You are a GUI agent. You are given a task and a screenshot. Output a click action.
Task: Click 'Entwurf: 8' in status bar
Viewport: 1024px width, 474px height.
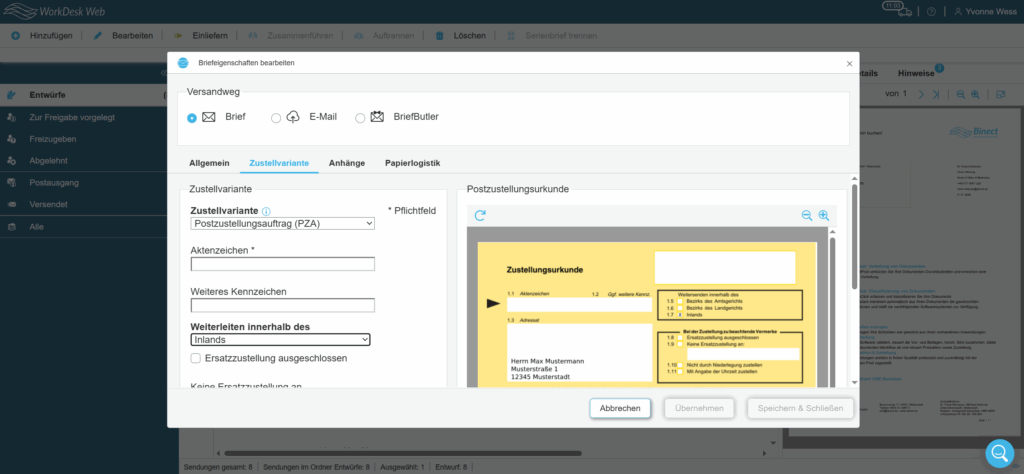pos(451,467)
